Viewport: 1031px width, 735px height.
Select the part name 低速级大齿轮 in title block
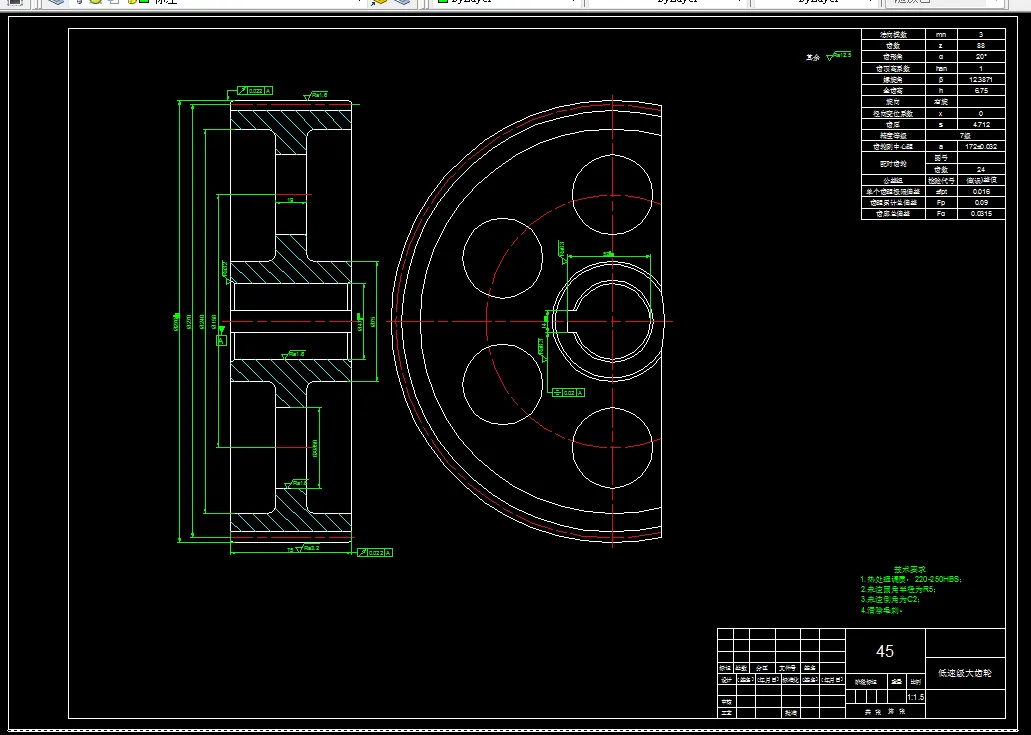(965, 673)
